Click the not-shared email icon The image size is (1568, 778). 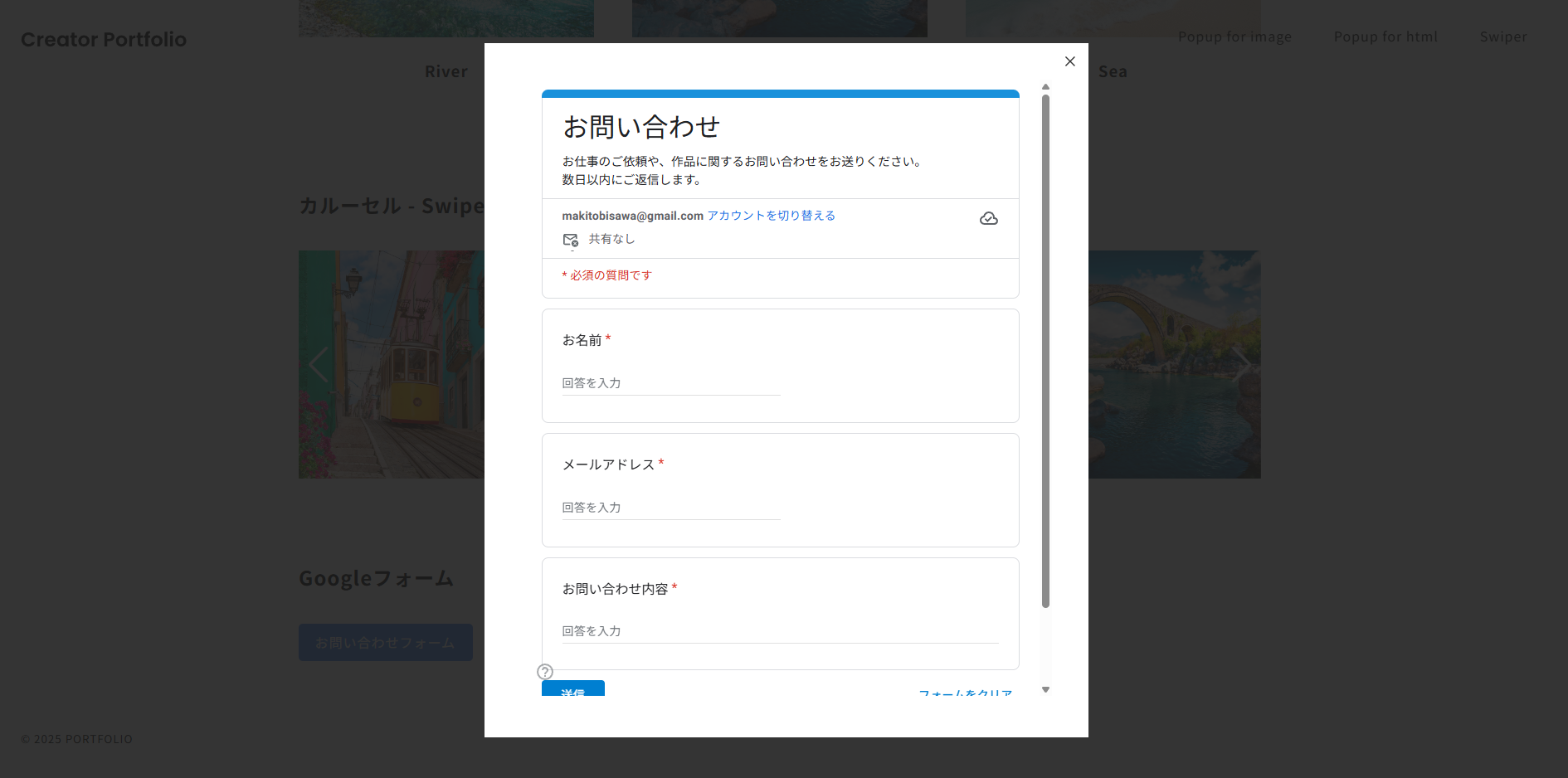click(571, 241)
